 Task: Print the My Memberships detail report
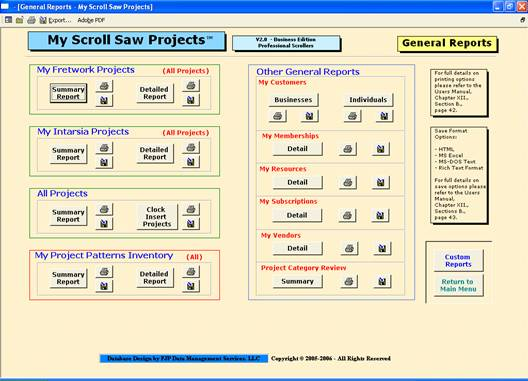click(x=348, y=149)
